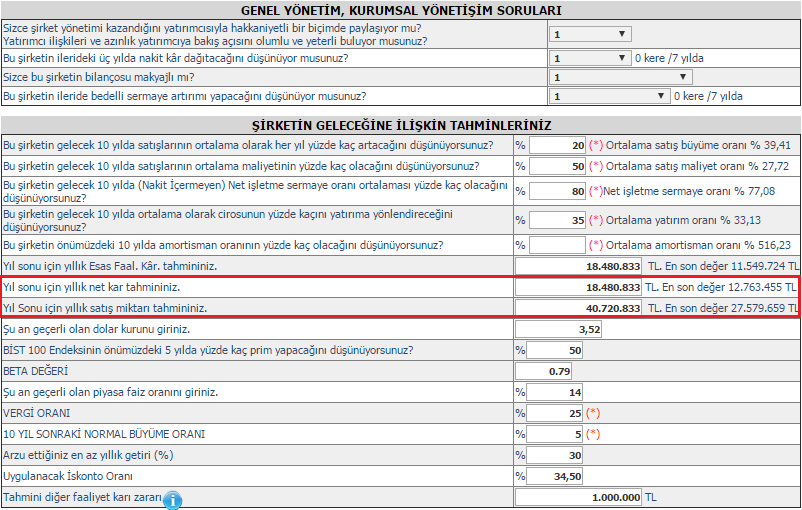The width and height of the screenshot is (802, 510).
Task: Click the red asterisk beside VERGİ ORANI field
Action: pos(593,413)
